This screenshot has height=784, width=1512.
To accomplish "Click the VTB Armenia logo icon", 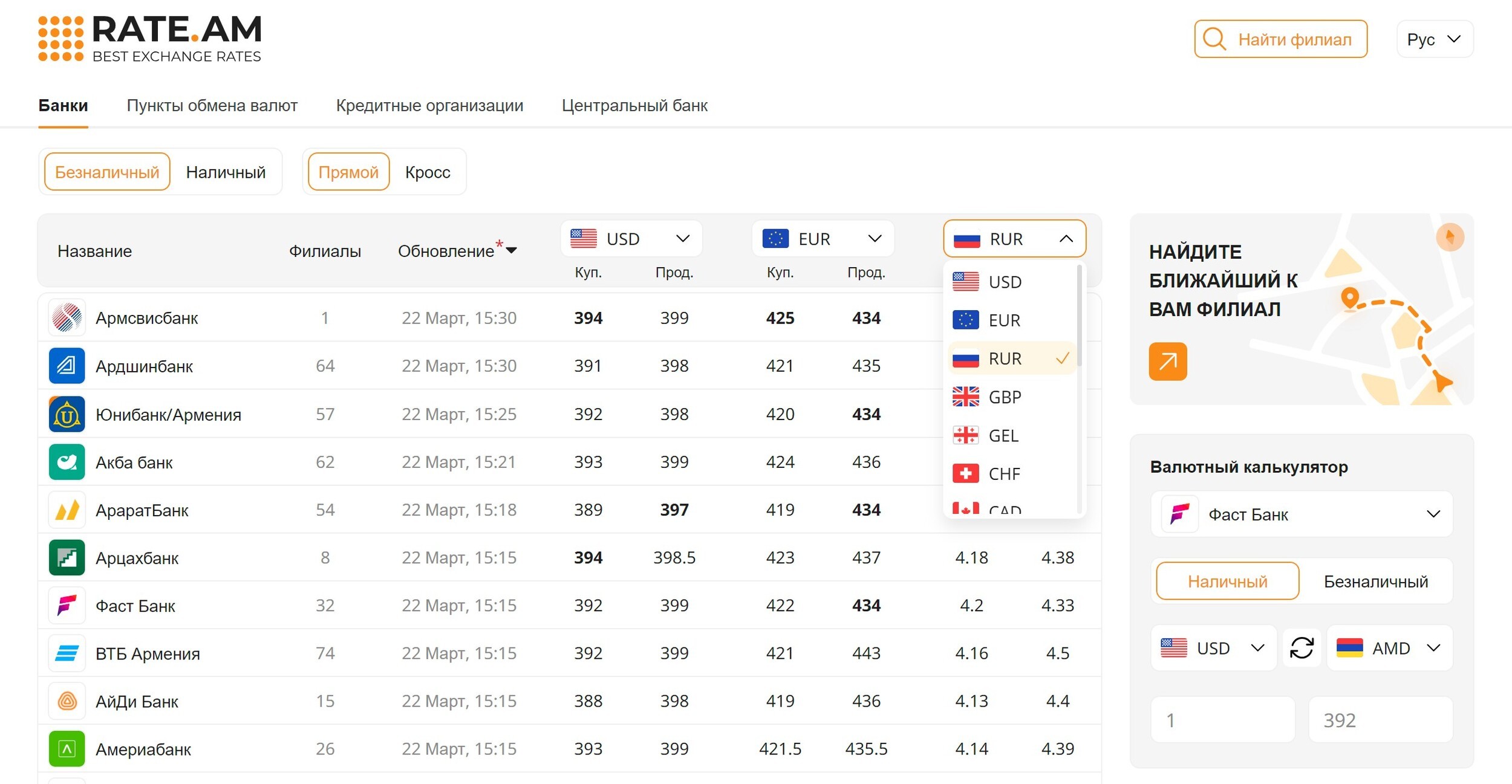I will tap(67, 653).
